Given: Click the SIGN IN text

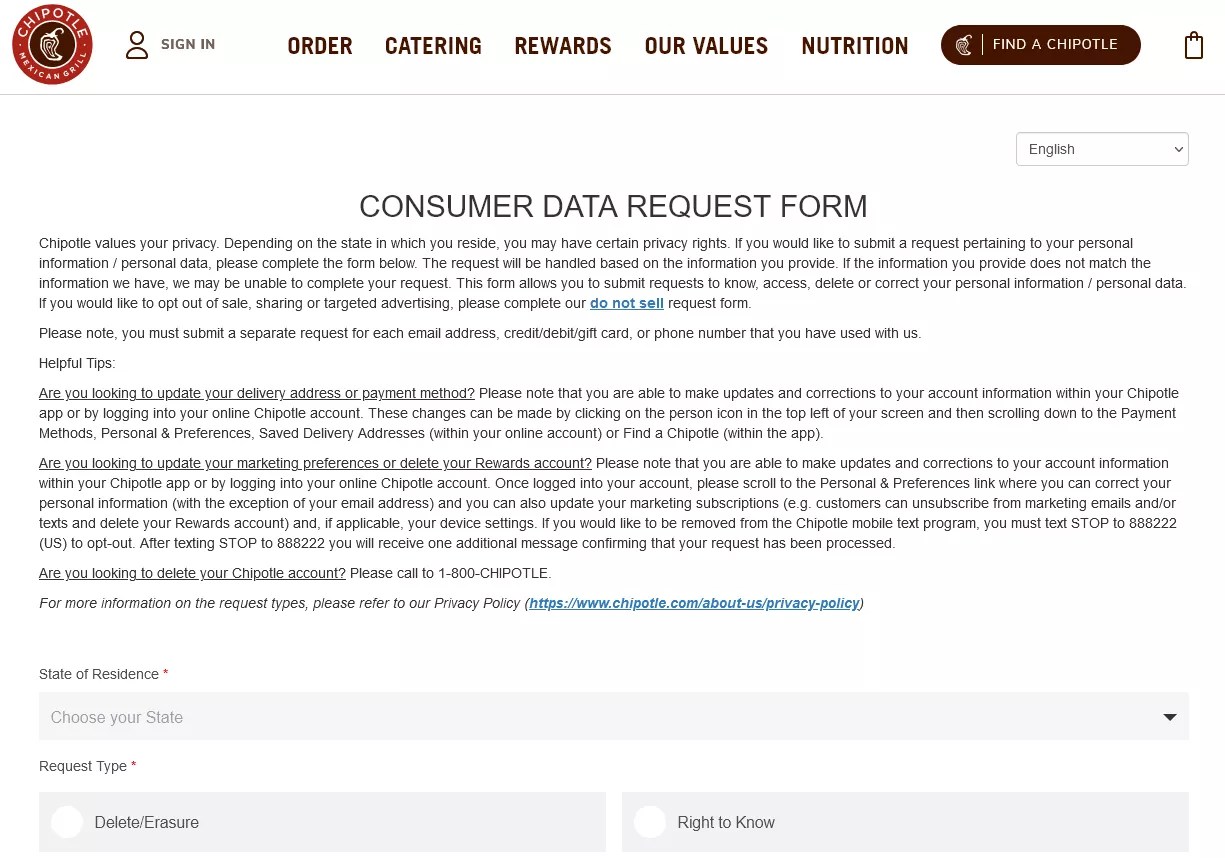Looking at the screenshot, I should click(187, 44).
